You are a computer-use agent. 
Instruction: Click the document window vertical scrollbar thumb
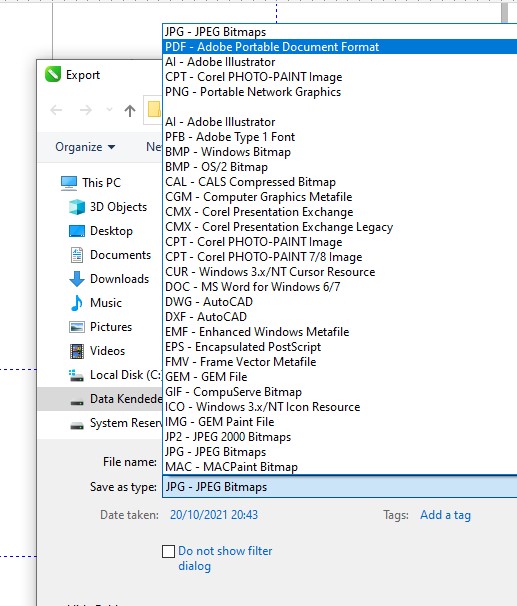click(505, 12)
